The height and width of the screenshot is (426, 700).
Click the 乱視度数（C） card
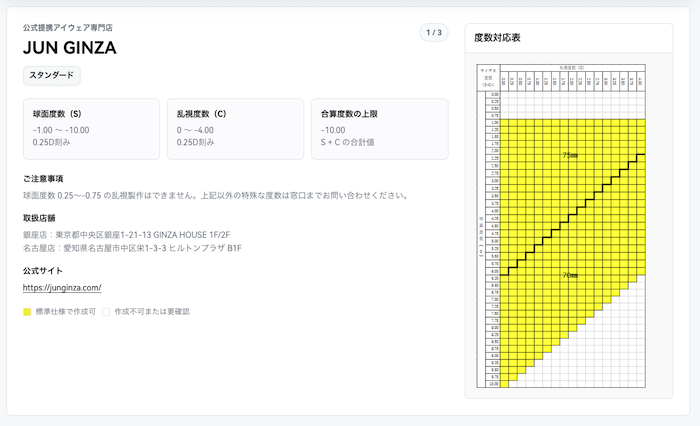click(x=235, y=129)
